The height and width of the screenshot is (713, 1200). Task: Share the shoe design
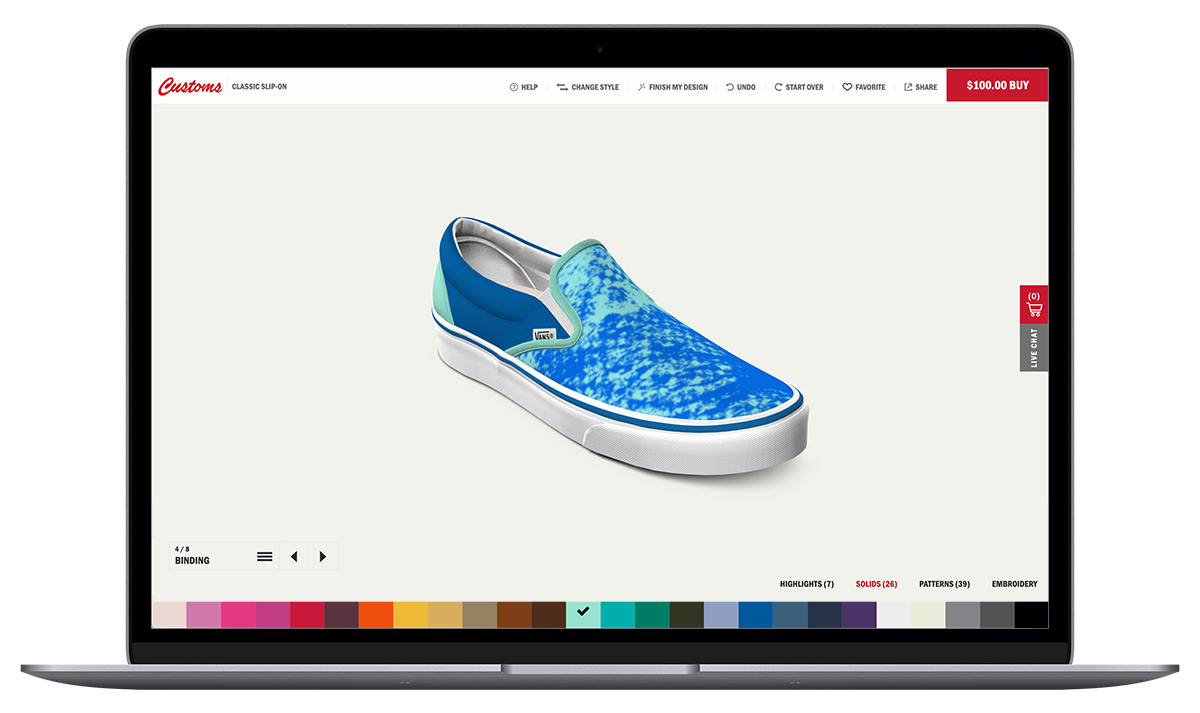pyautogui.click(x=920, y=87)
